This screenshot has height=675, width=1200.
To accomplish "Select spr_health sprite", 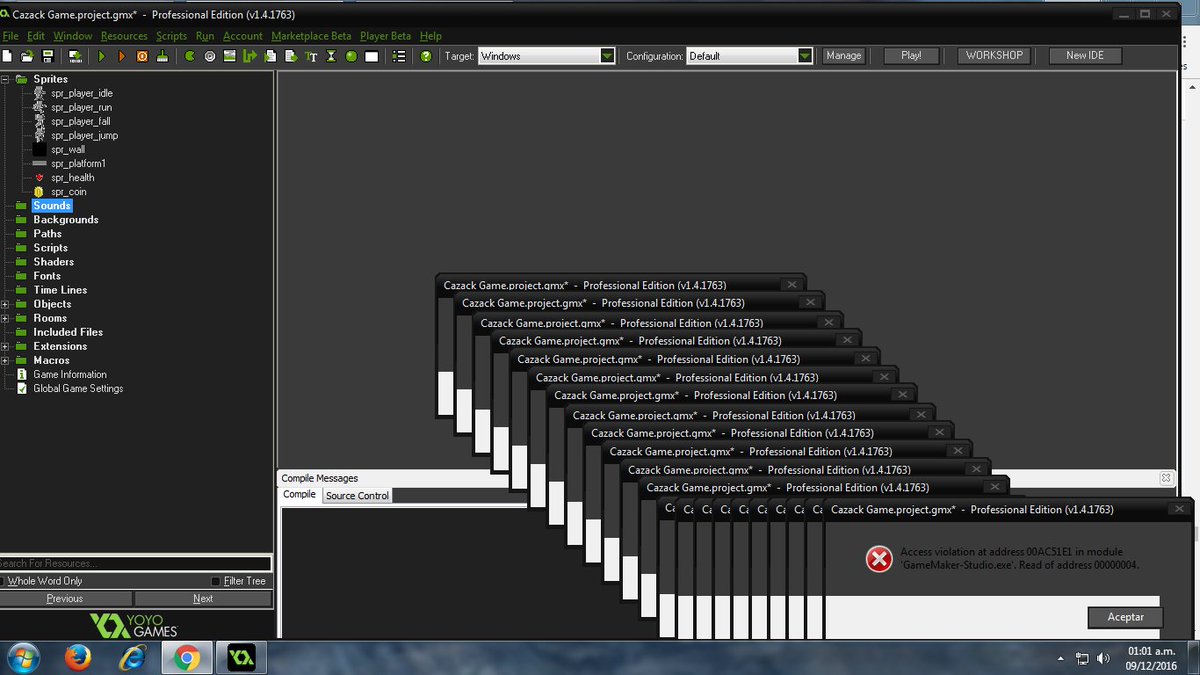I will [72, 177].
